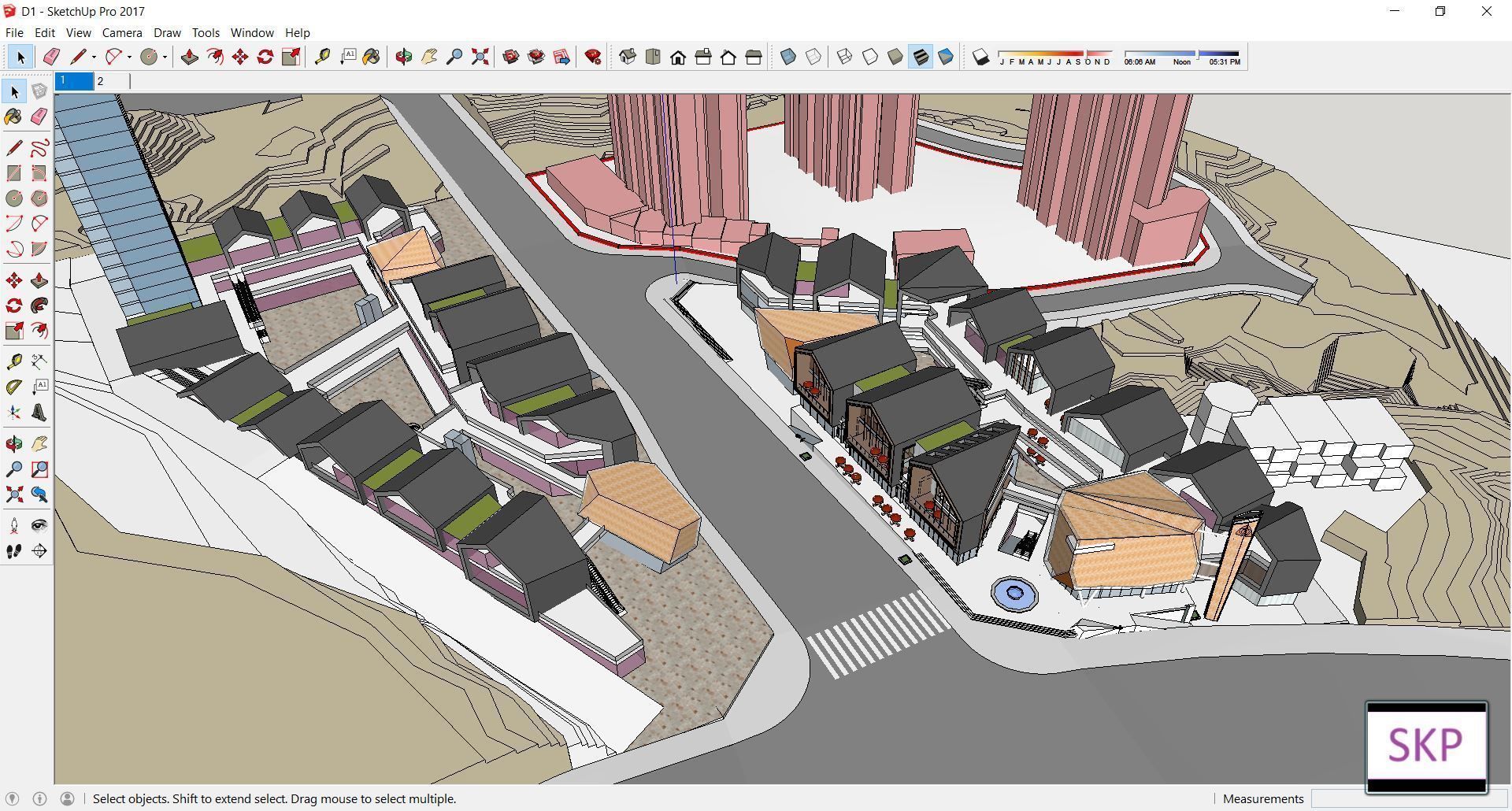Open the Tools menu

pyautogui.click(x=206, y=33)
